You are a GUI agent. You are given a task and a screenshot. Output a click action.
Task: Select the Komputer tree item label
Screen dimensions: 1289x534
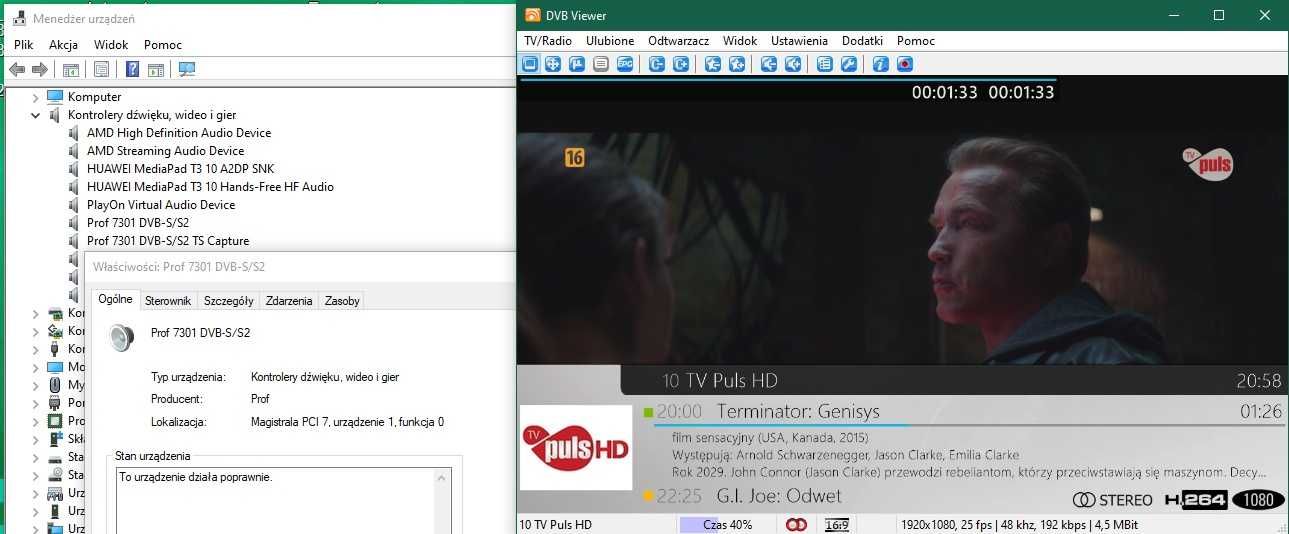pos(95,97)
